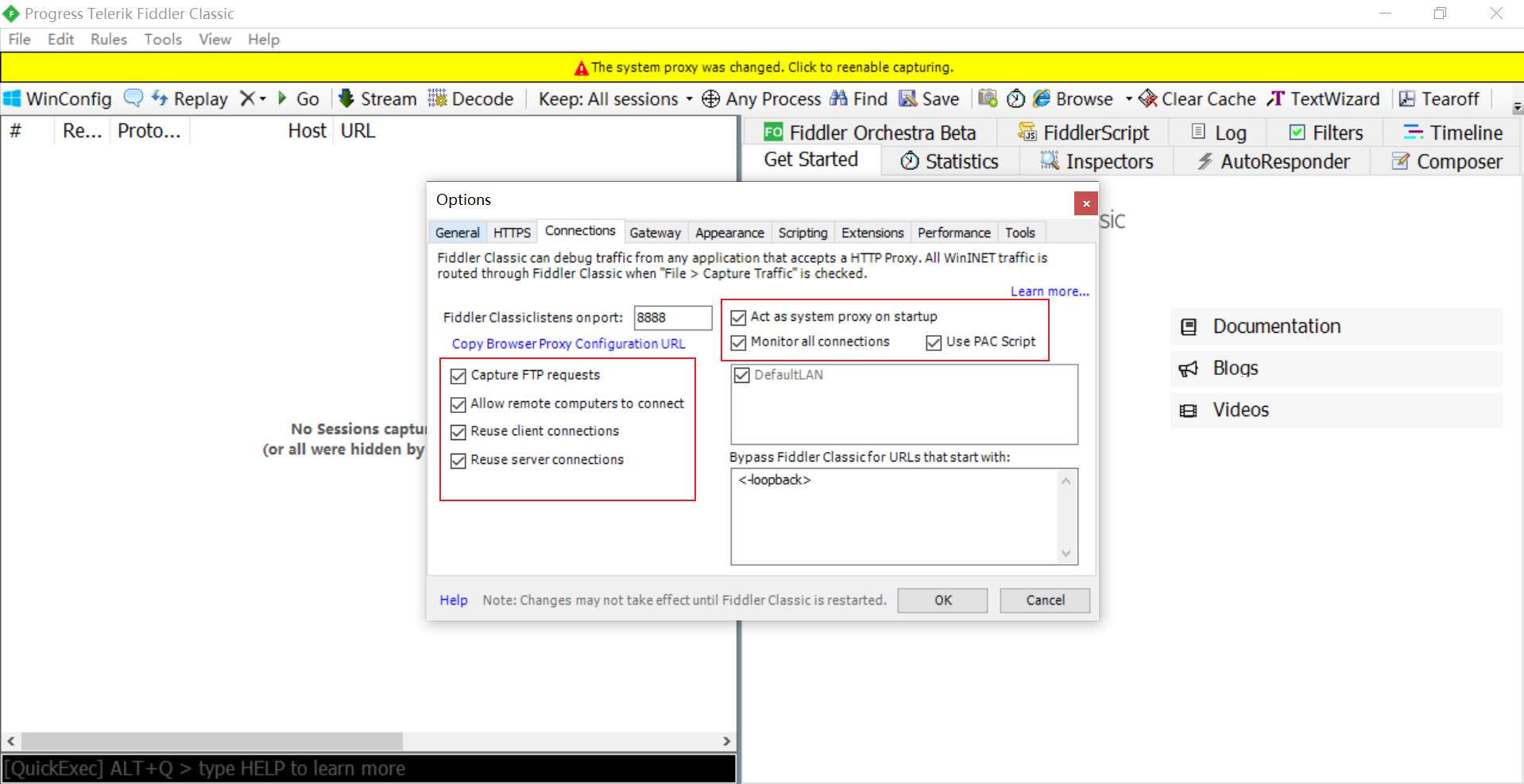Open the Edit menu

60,39
